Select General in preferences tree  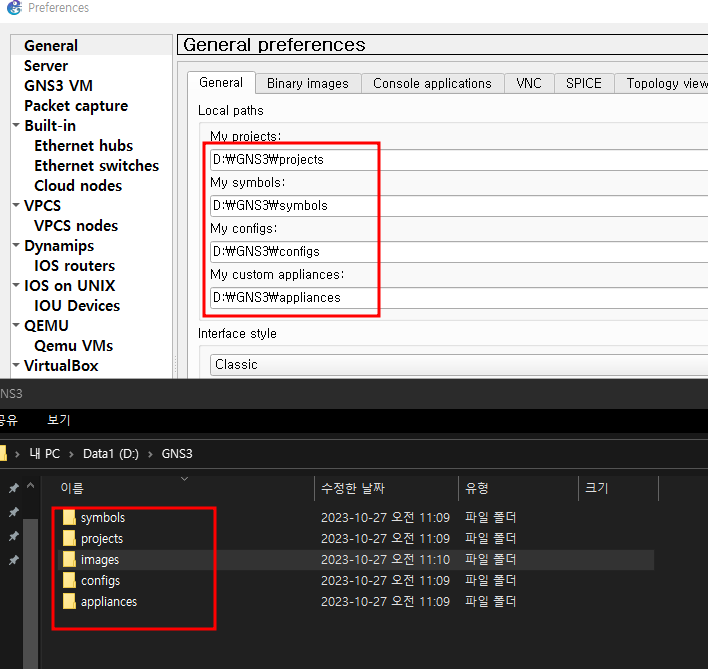pos(51,46)
